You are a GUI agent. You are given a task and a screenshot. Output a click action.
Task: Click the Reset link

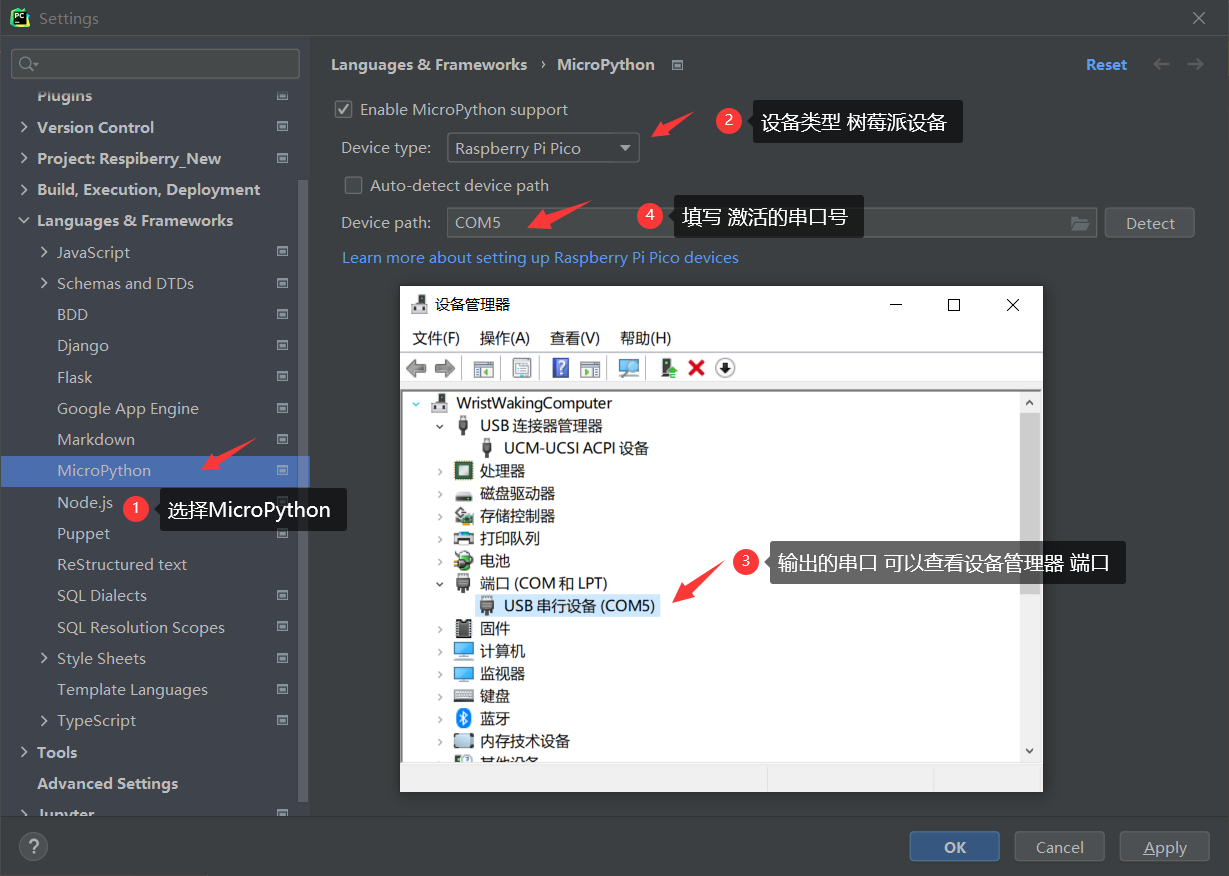pyautogui.click(x=1106, y=64)
